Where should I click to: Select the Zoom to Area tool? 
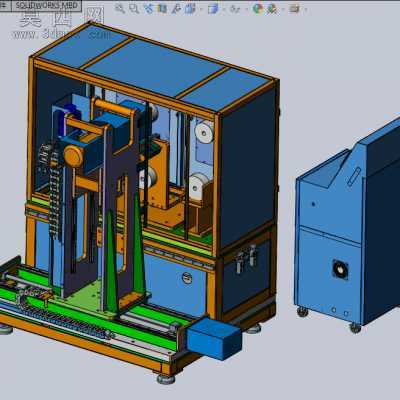[x=134, y=8]
